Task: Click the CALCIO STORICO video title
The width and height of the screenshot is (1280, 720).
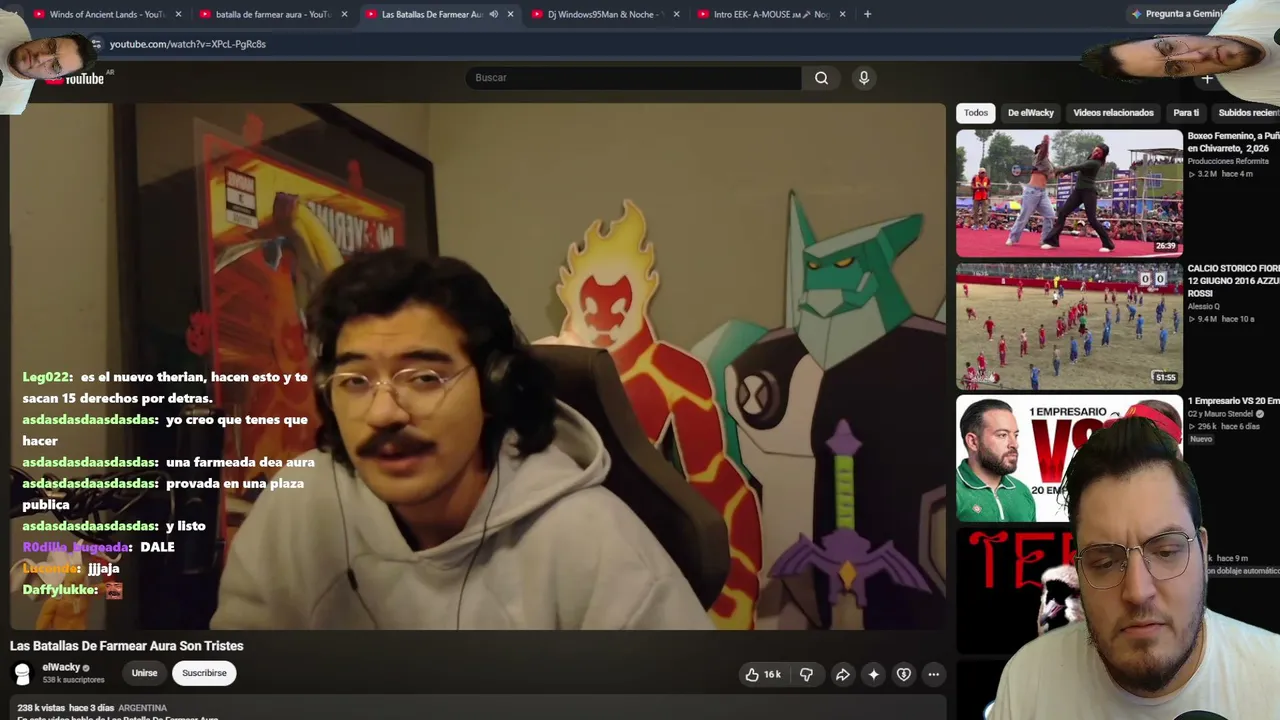Action: coord(1234,281)
